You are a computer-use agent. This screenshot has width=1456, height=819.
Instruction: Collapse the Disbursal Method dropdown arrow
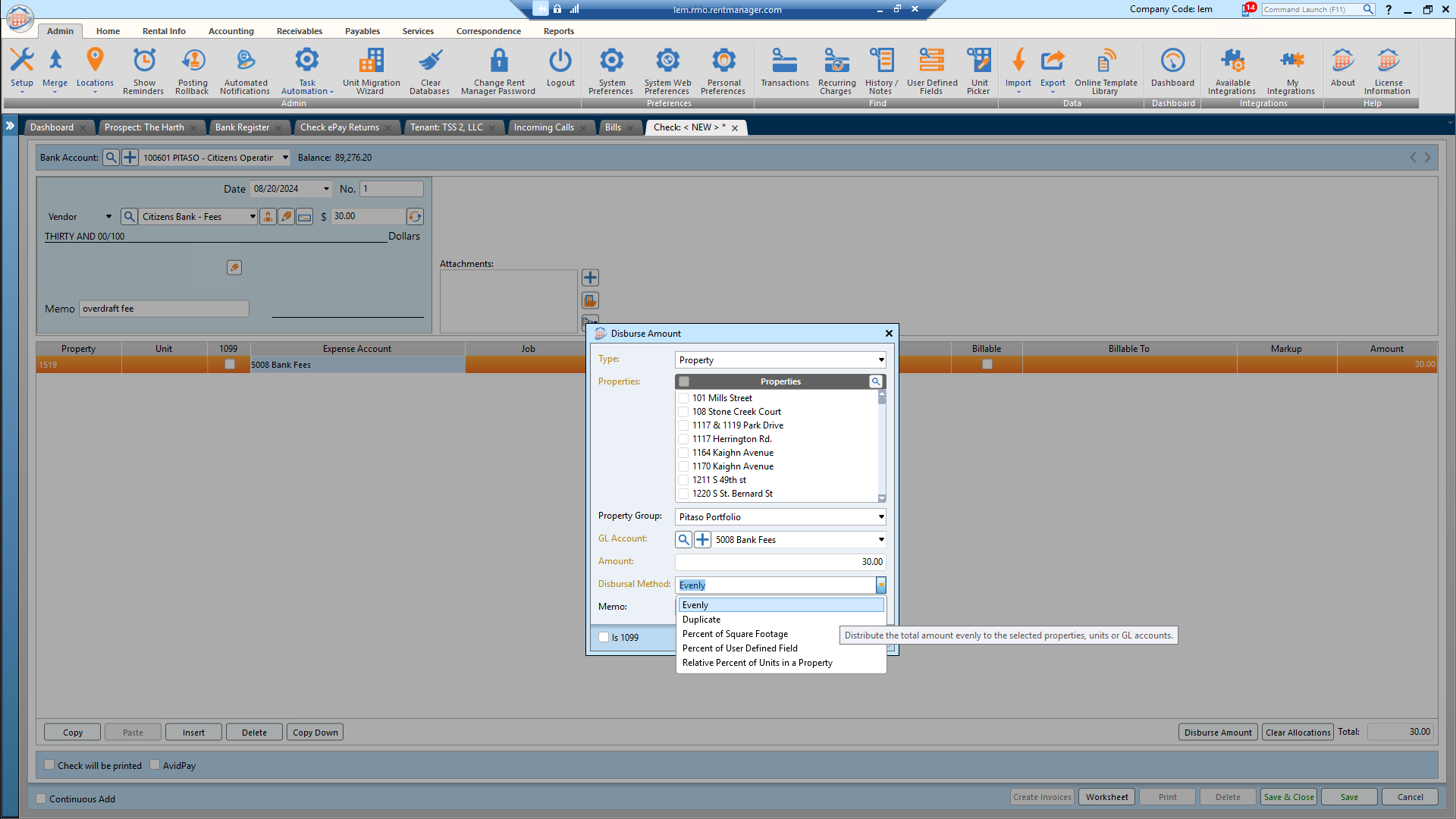click(881, 585)
